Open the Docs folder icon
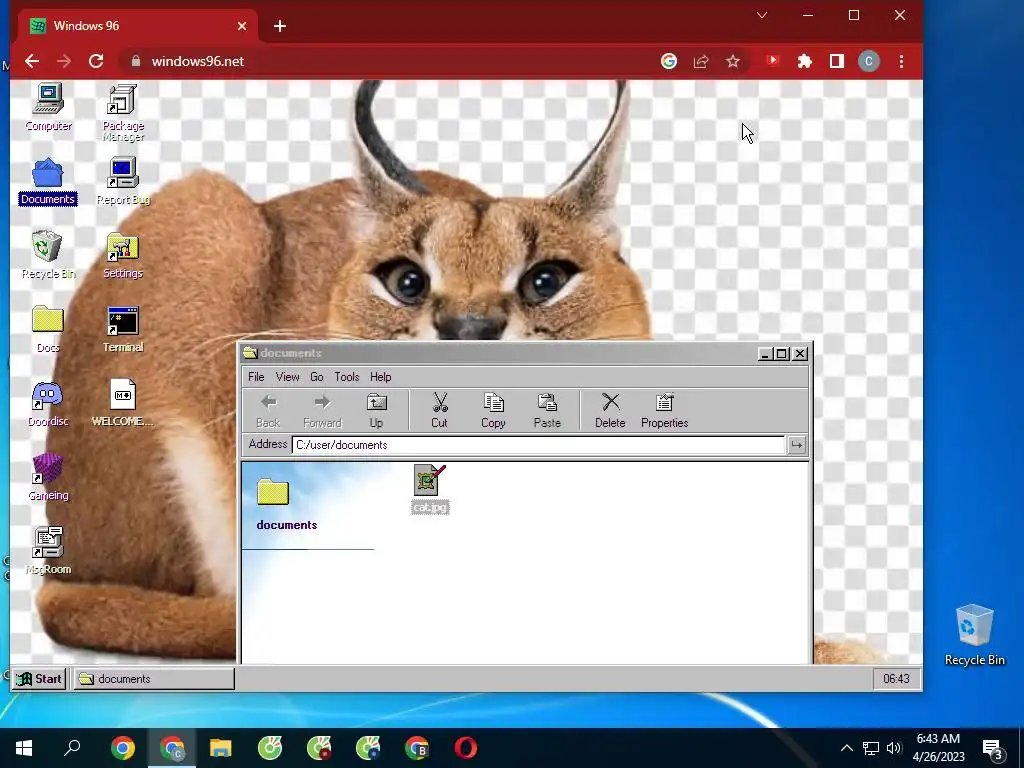The width and height of the screenshot is (1024, 768). (48, 329)
